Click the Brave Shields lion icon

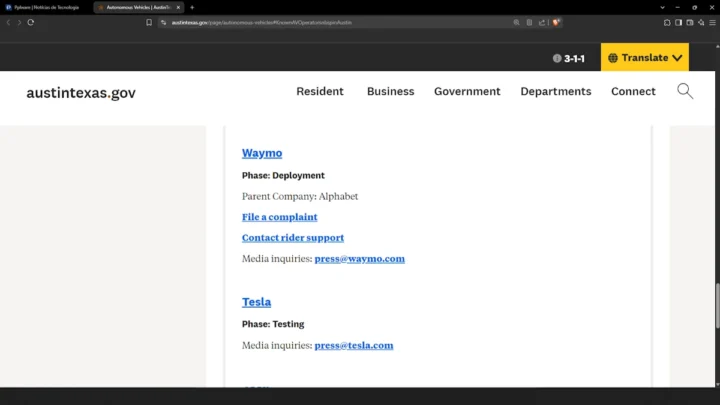tap(557, 22)
